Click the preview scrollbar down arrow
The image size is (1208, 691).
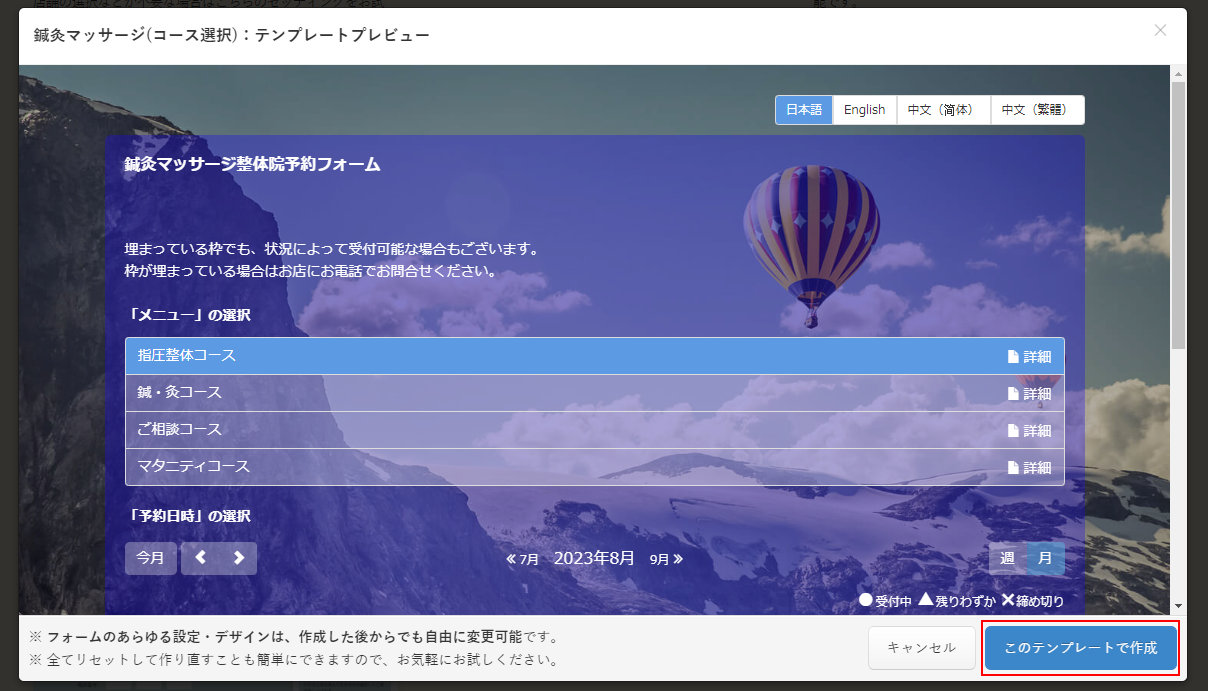click(x=1178, y=606)
